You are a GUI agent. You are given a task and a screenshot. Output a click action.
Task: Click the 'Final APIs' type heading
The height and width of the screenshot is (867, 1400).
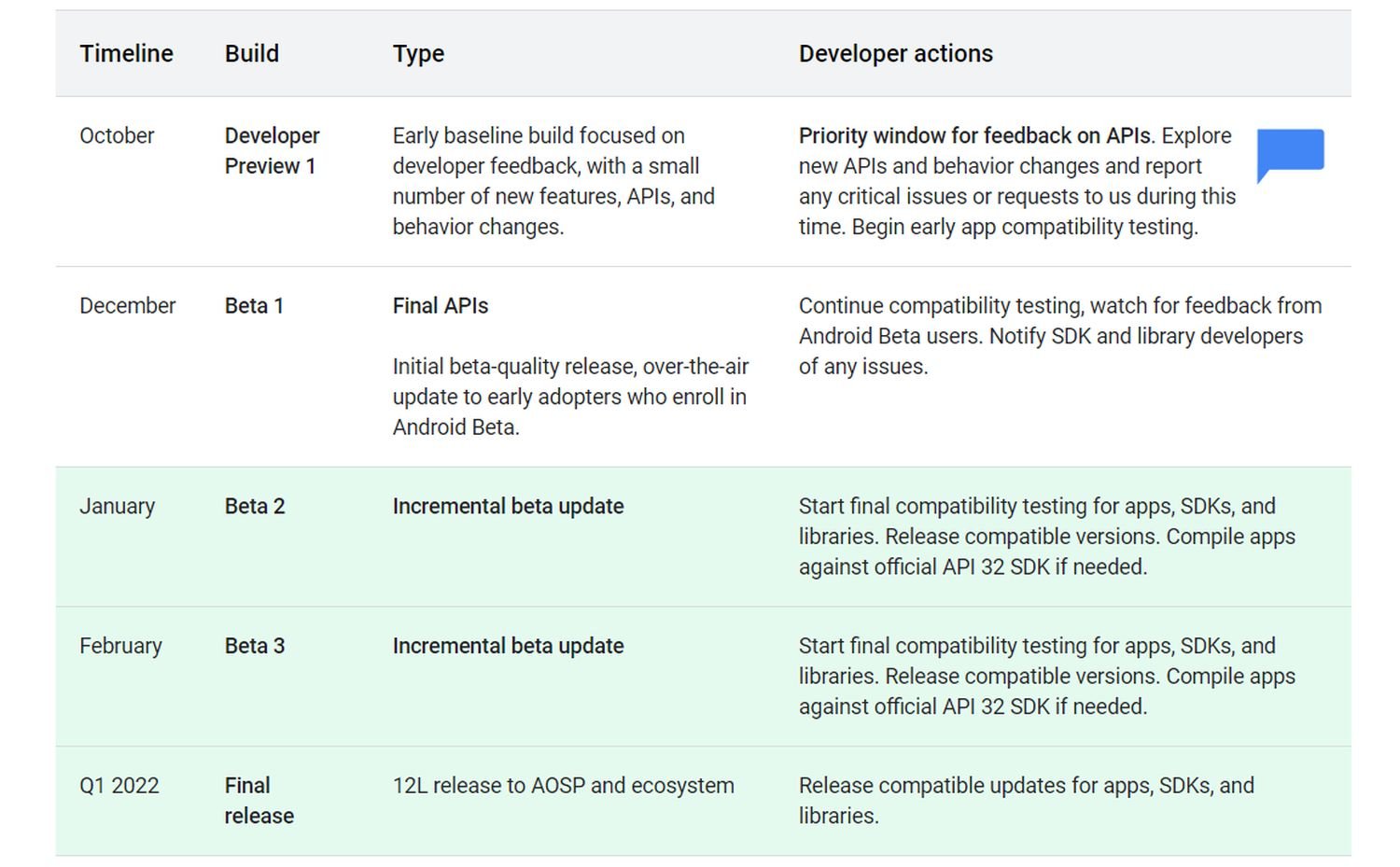coord(441,306)
